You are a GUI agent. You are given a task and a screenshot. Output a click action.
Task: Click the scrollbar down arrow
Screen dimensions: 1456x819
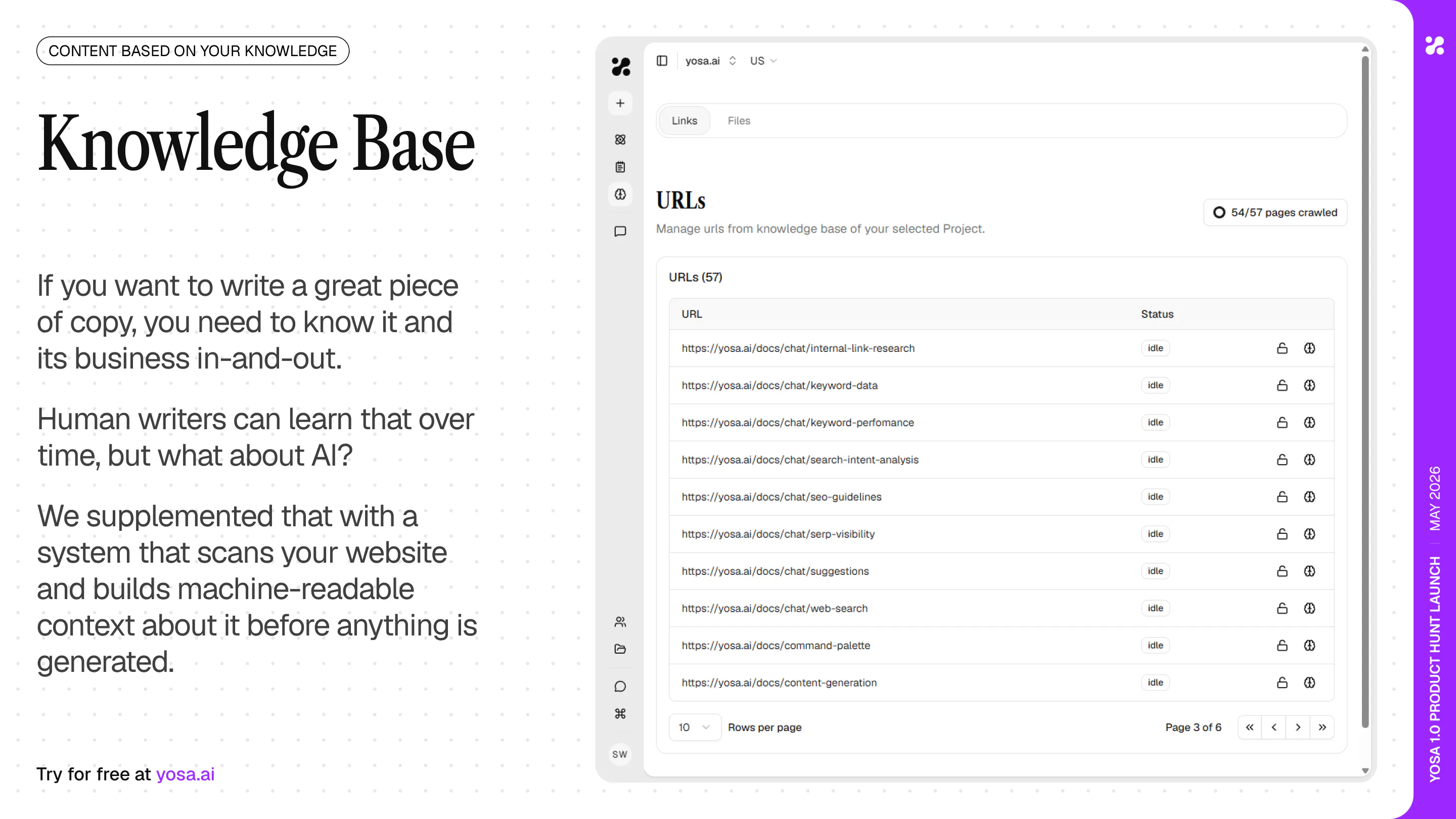pos(1365,770)
